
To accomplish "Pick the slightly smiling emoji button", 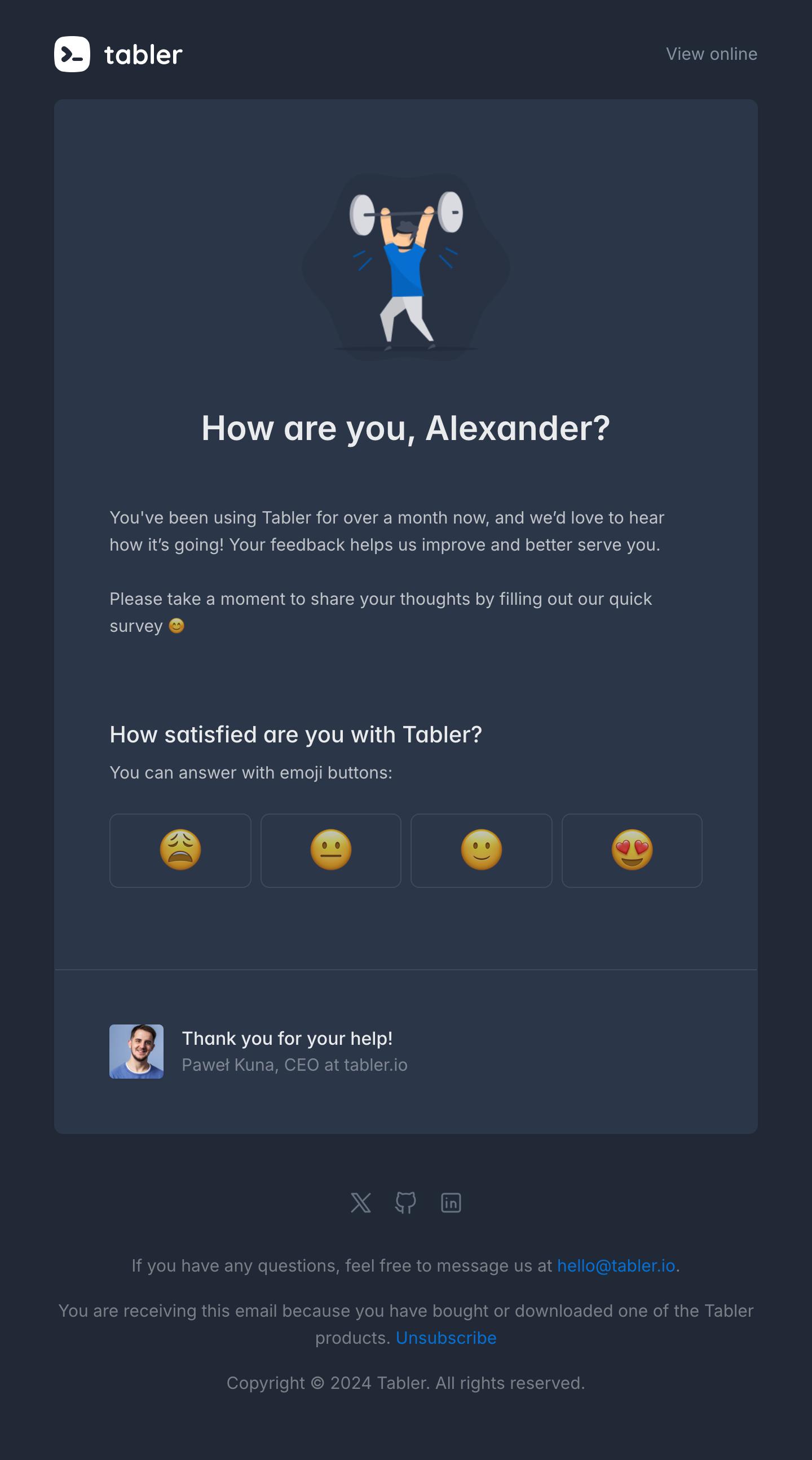I will point(481,850).
